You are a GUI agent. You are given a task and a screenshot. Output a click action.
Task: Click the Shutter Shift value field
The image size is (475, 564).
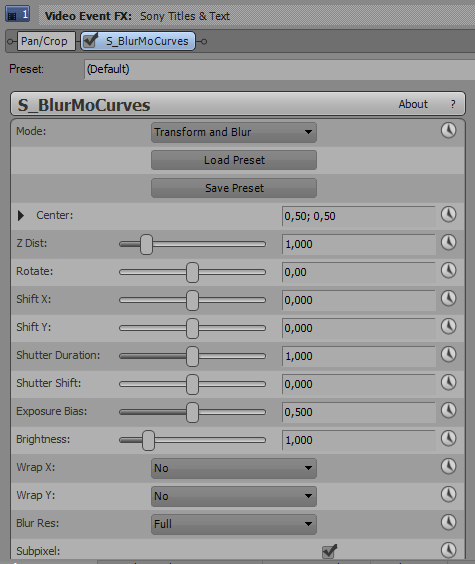pos(358,384)
